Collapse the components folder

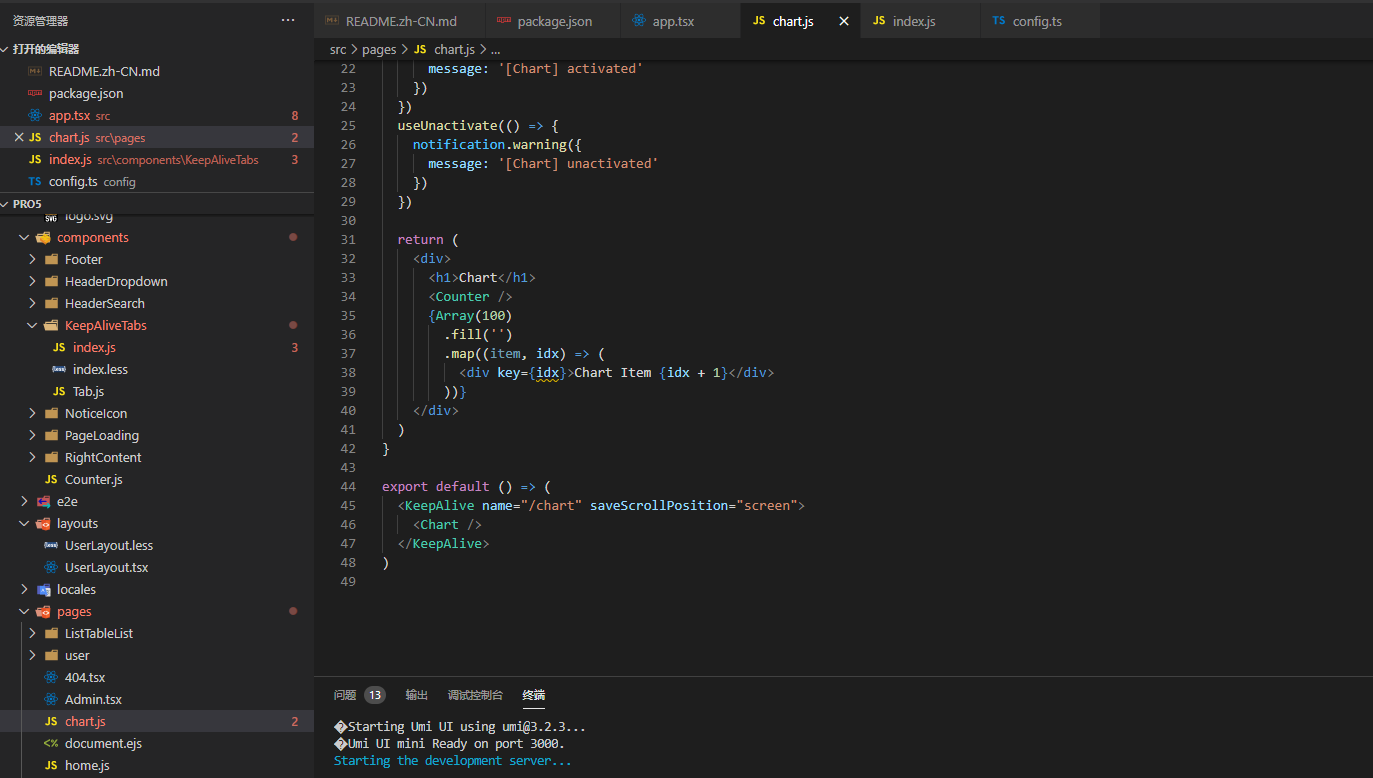[x=23, y=237]
